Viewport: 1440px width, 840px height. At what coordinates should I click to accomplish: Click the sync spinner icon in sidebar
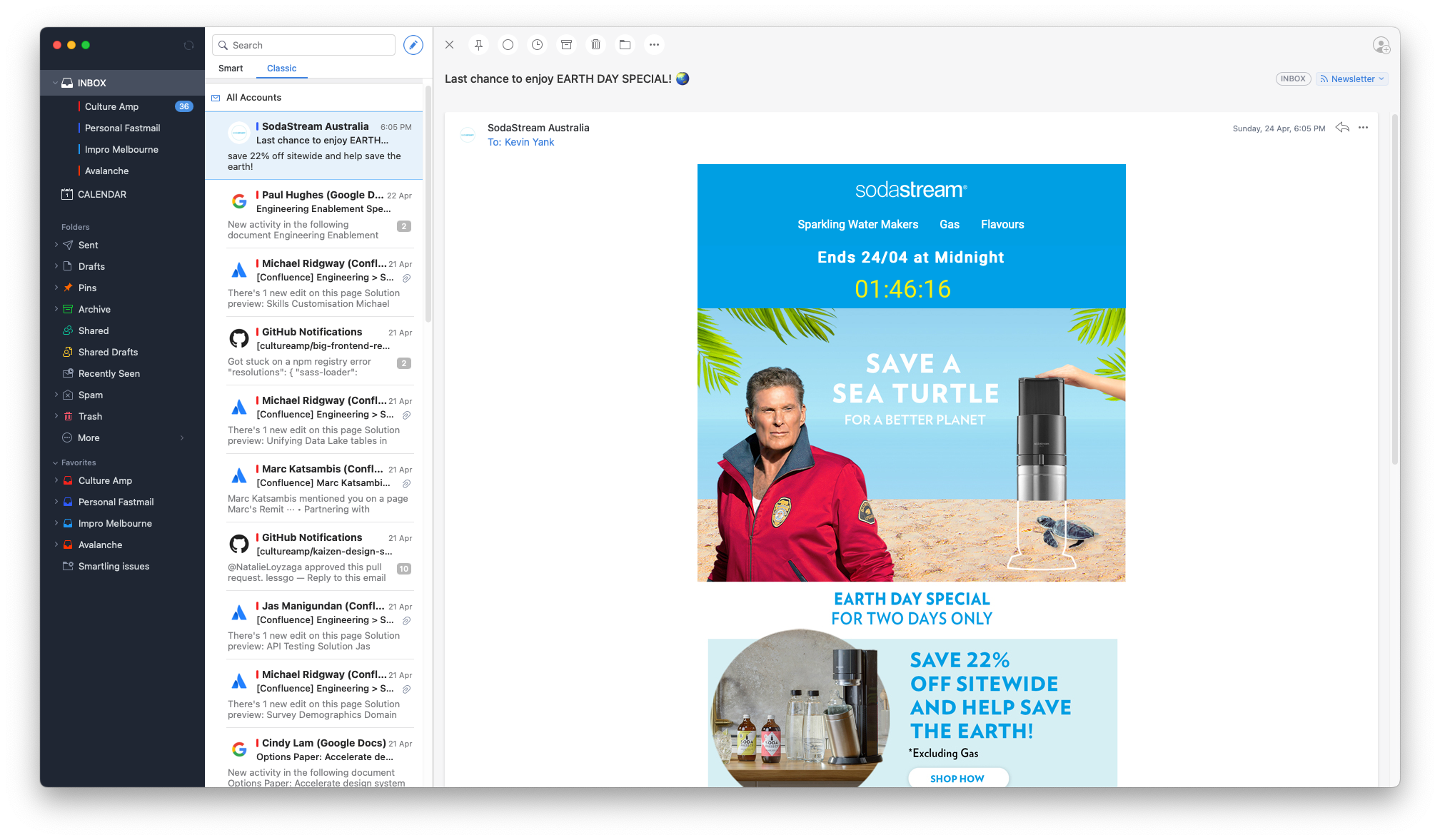pyautogui.click(x=188, y=45)
